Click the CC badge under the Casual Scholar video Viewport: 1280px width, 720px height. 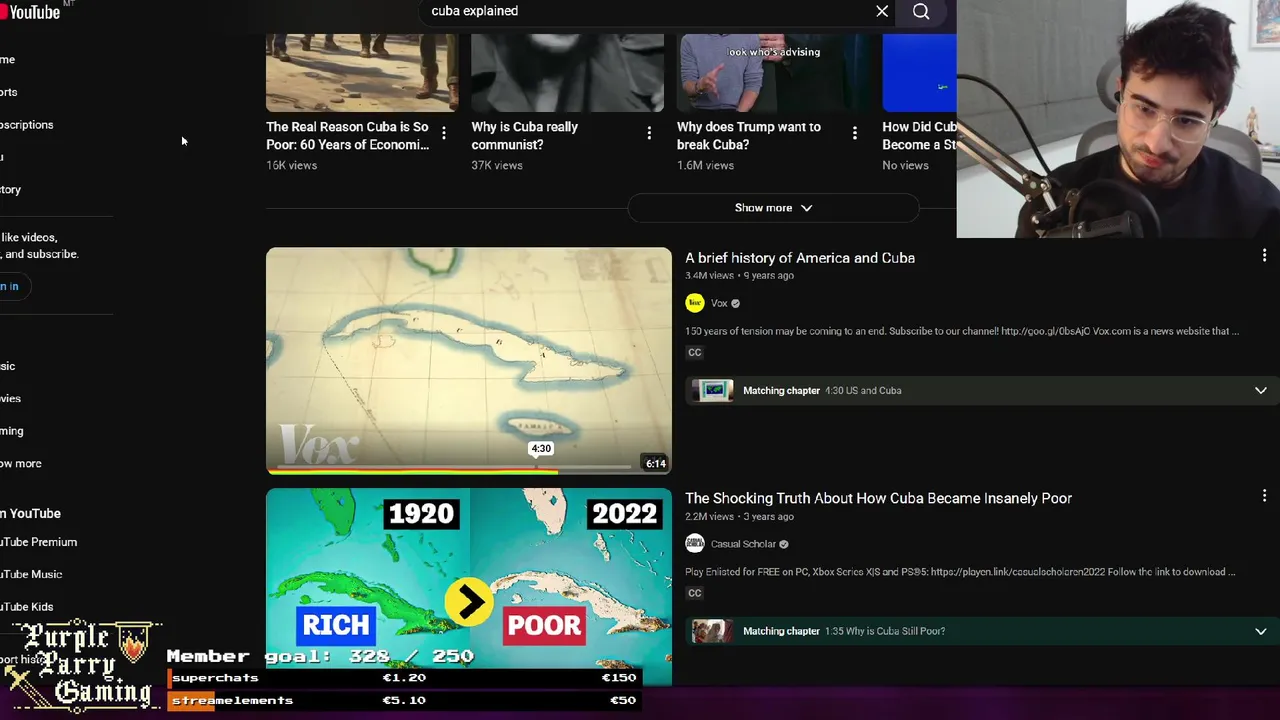694,593
